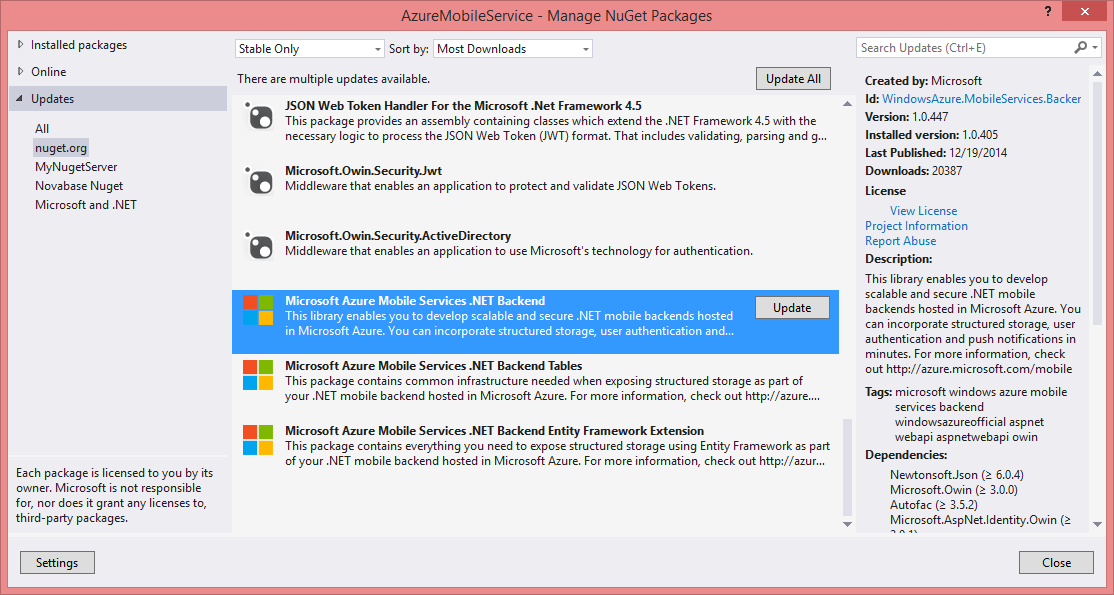Select the Novabase Nuget source
Viewport: 1114px width, 595px height.
click(x=79, y=186)
